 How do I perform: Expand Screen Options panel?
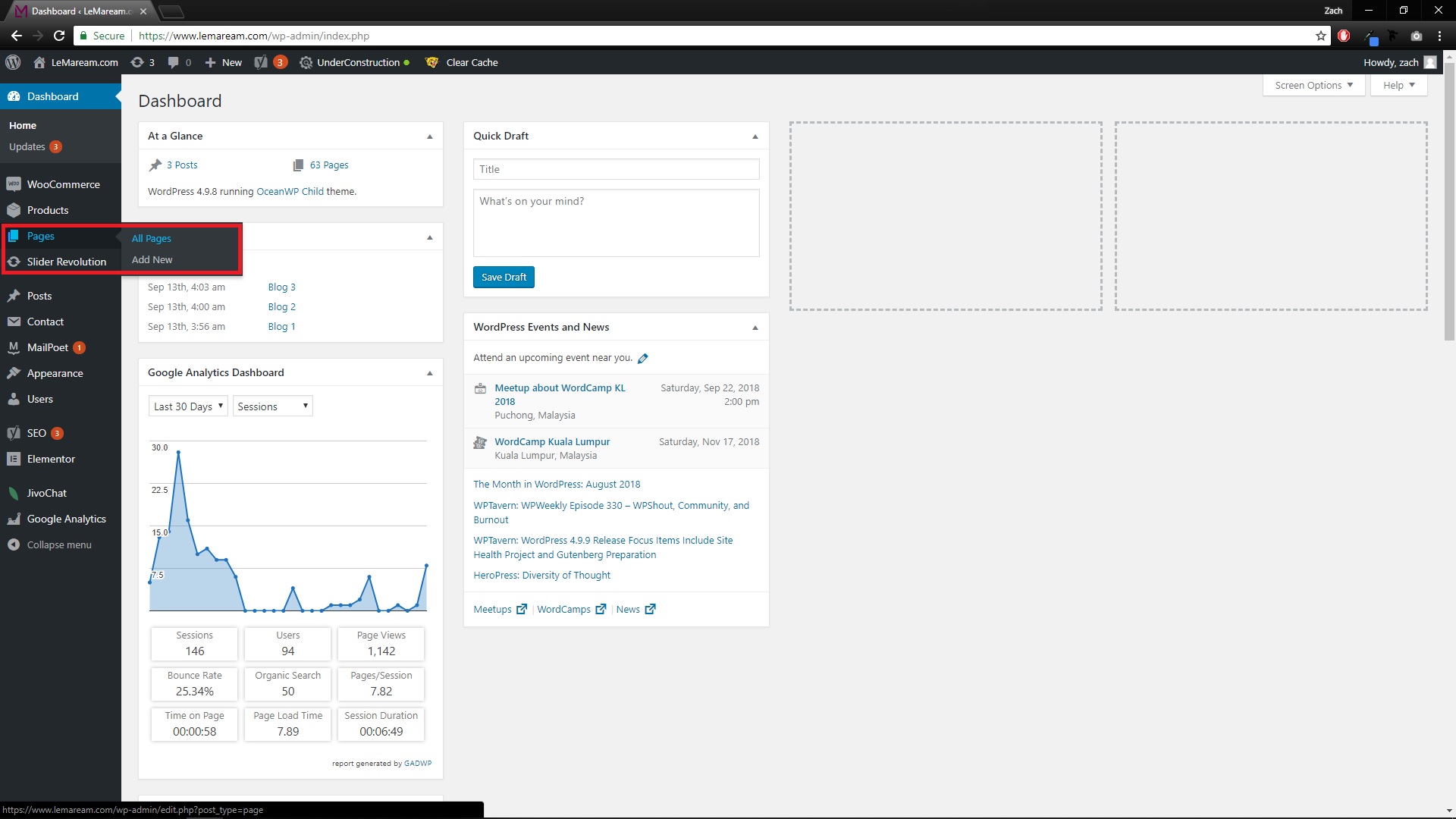click(x=1313, y=85)
